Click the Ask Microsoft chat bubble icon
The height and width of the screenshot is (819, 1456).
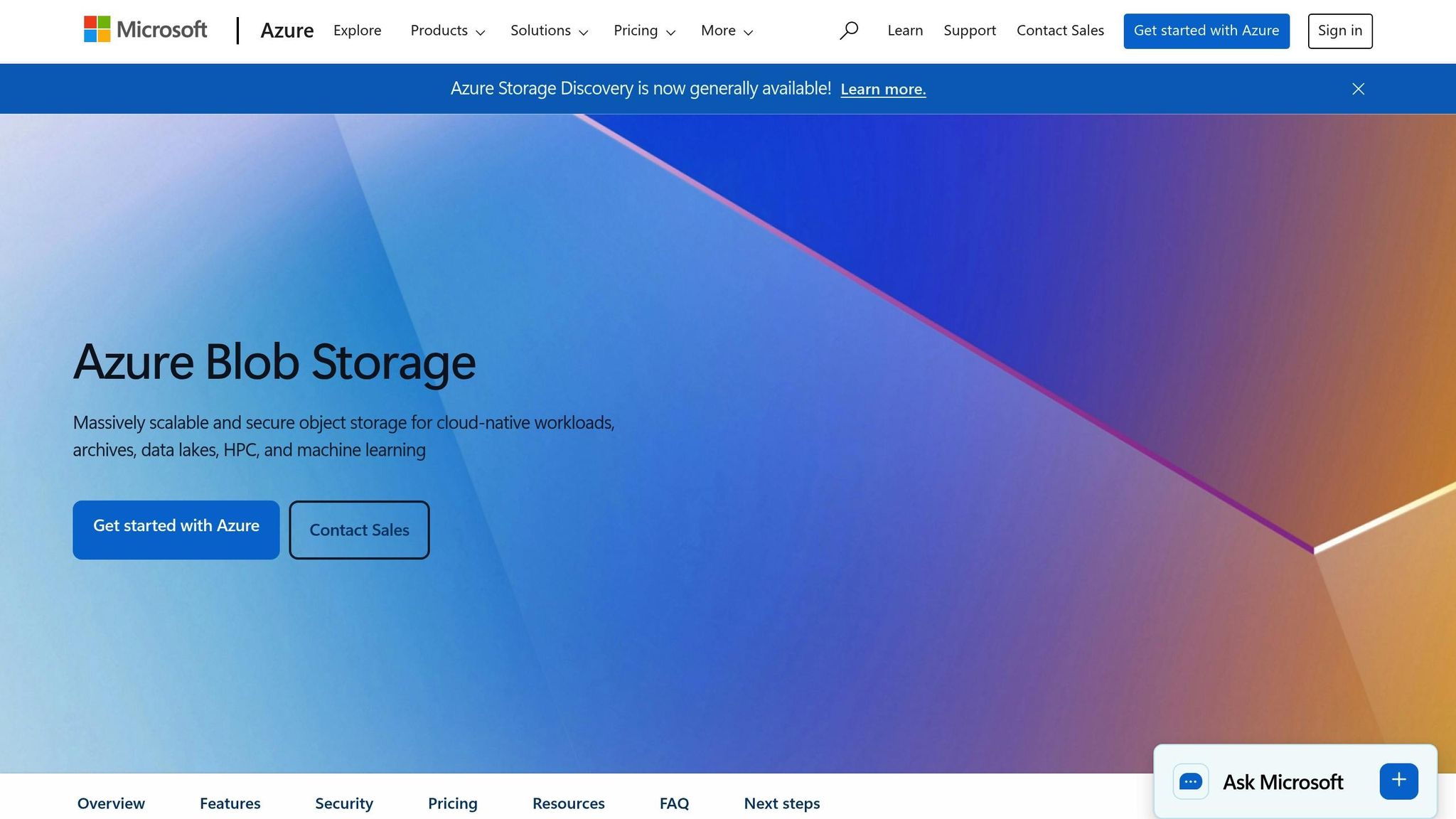point(1191,781)
